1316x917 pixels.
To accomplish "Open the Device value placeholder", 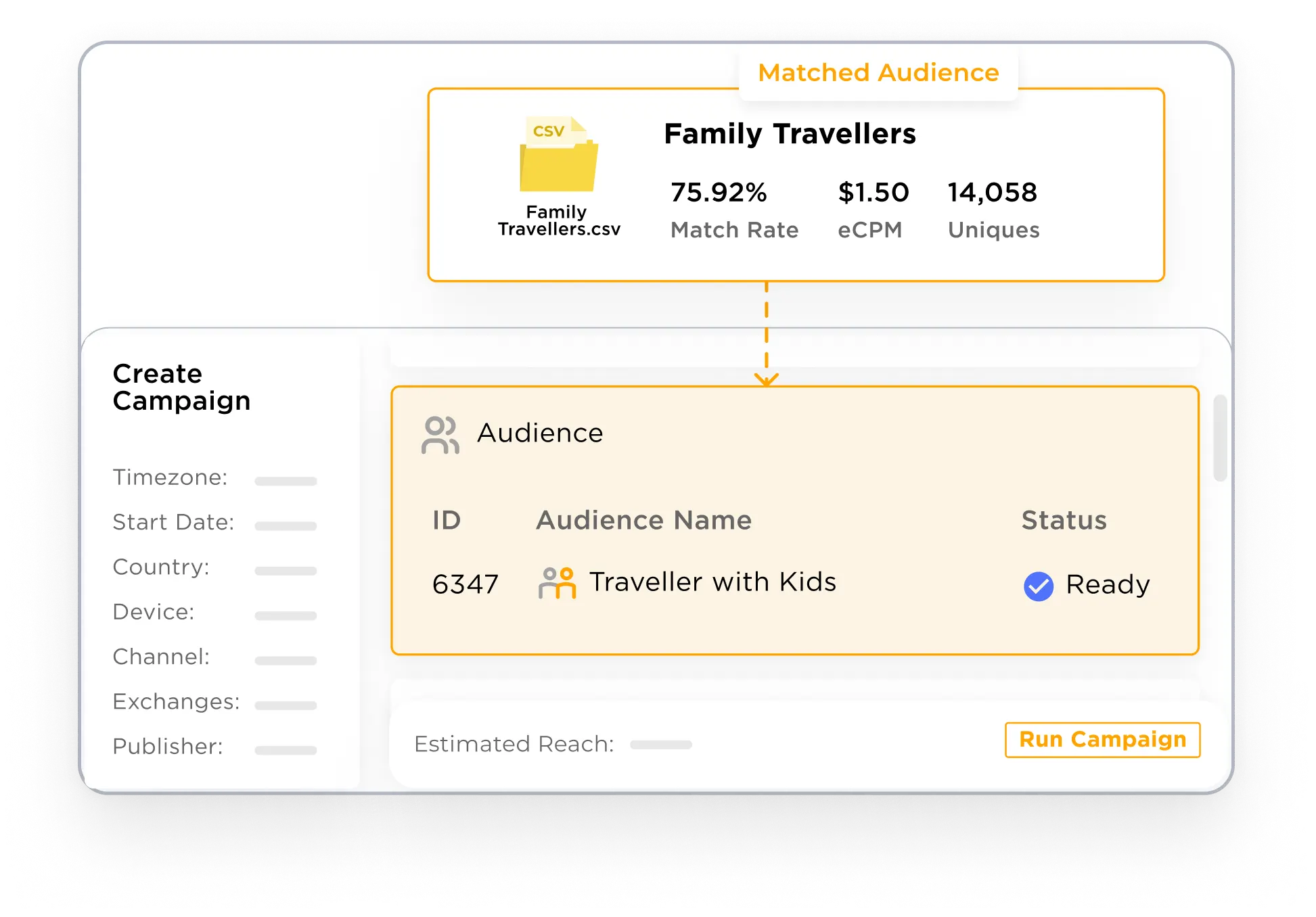I will pyautogui.click(x=286, y=615).
